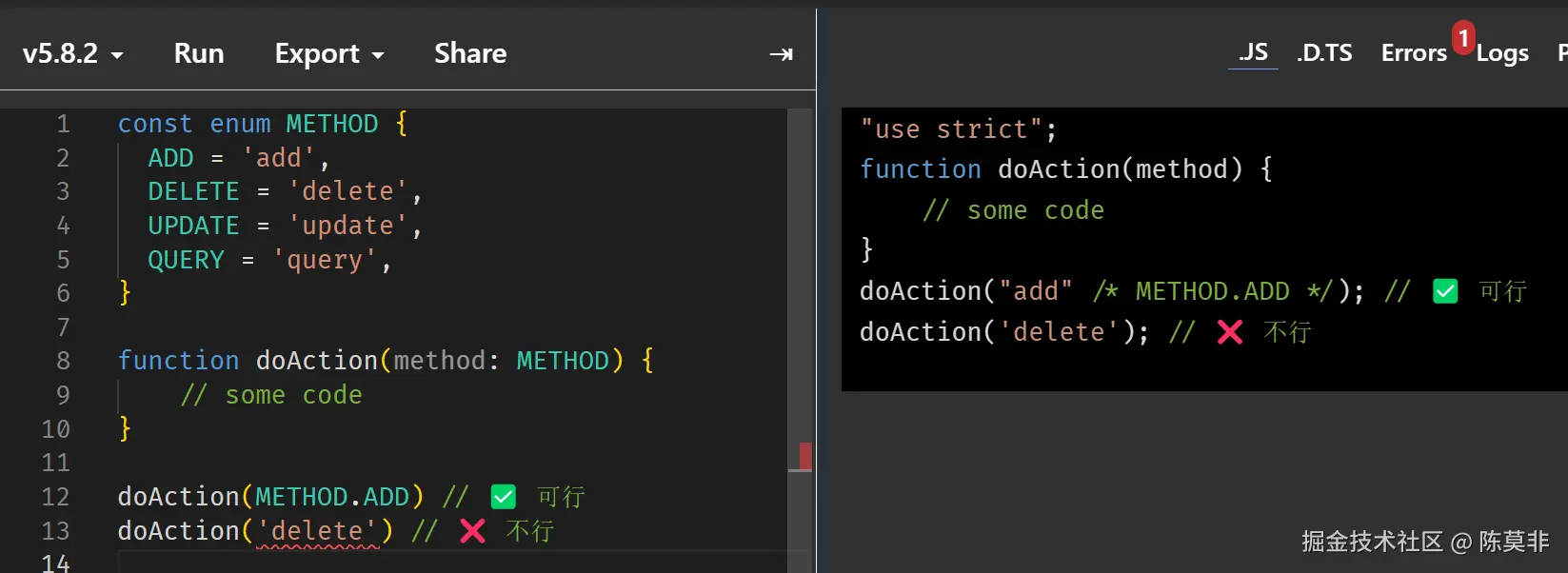Click the underlined 'delete' string on line 13

pyautogui.click(x=318, y=531)
